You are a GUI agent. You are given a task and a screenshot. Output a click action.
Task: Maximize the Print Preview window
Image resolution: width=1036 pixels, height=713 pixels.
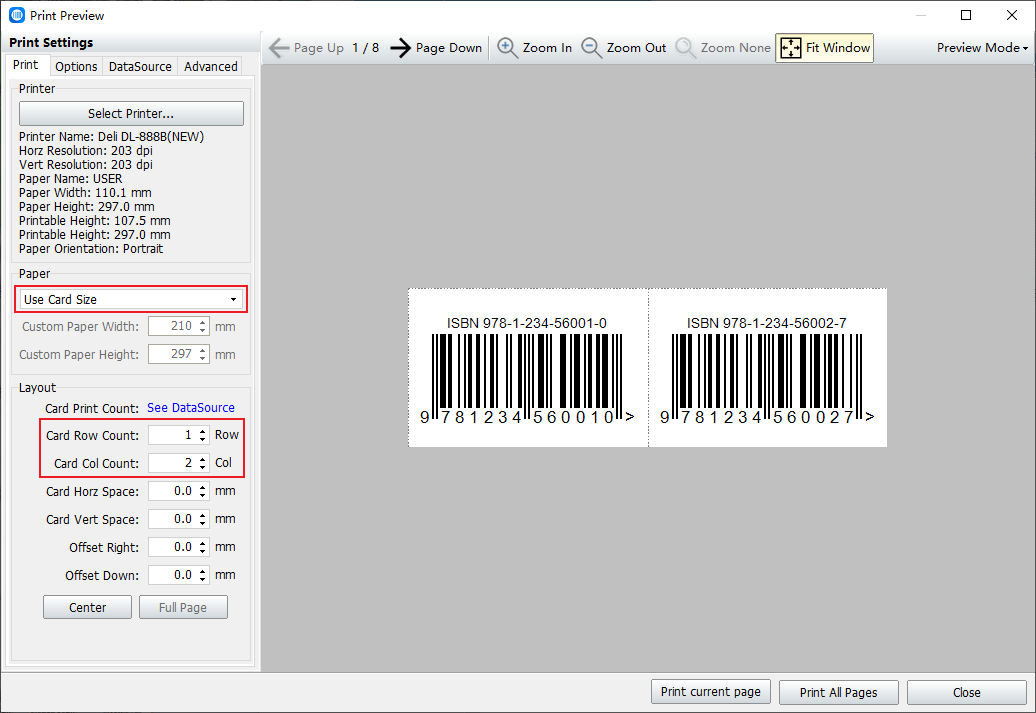click(x=966, y=15)
